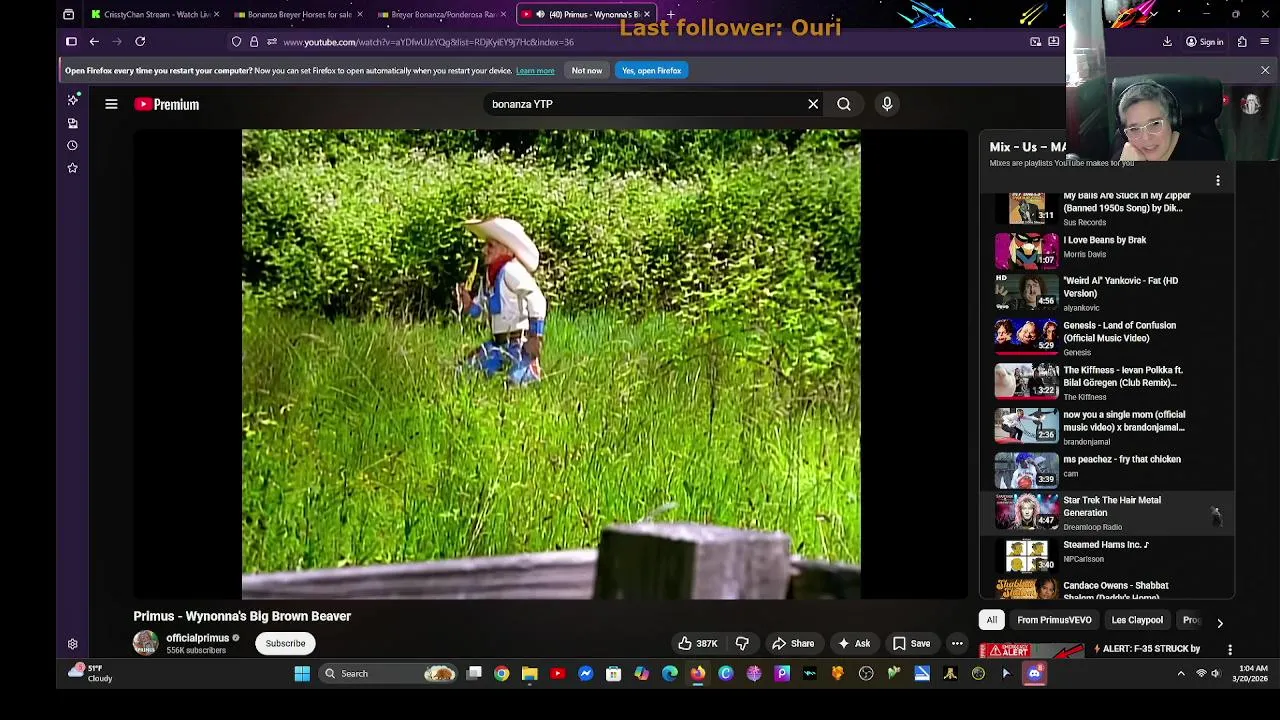
Task: Open File Explorer from taskbar
Action: pos(530,674)
